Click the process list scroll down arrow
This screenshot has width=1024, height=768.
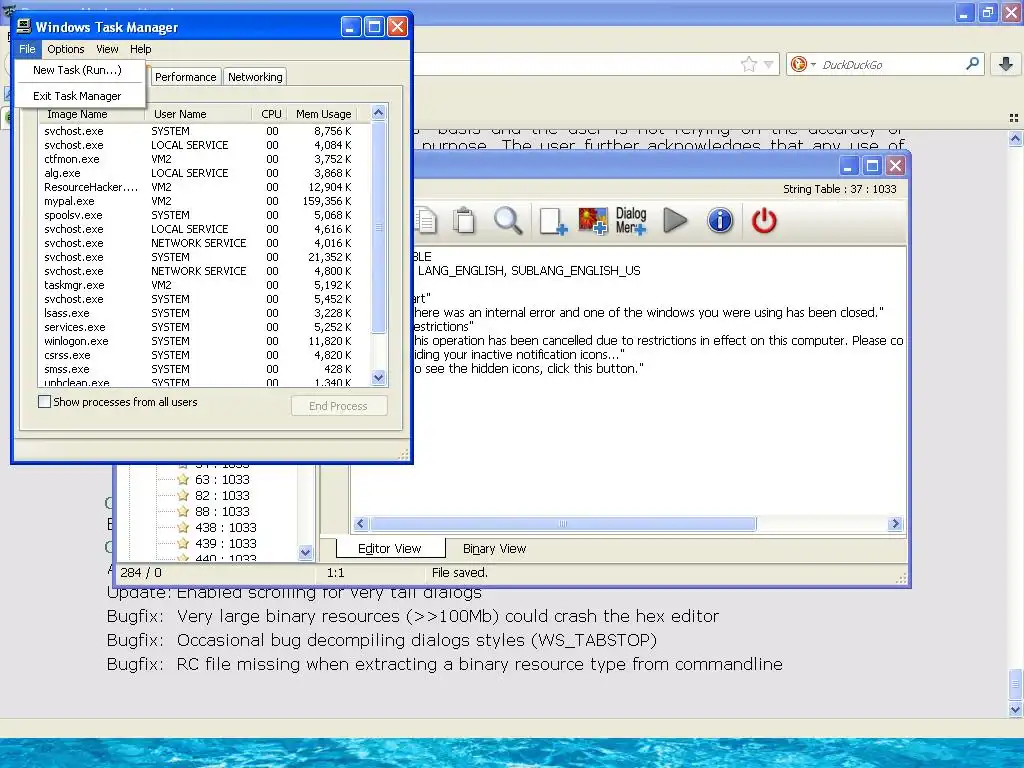point(379,377)
